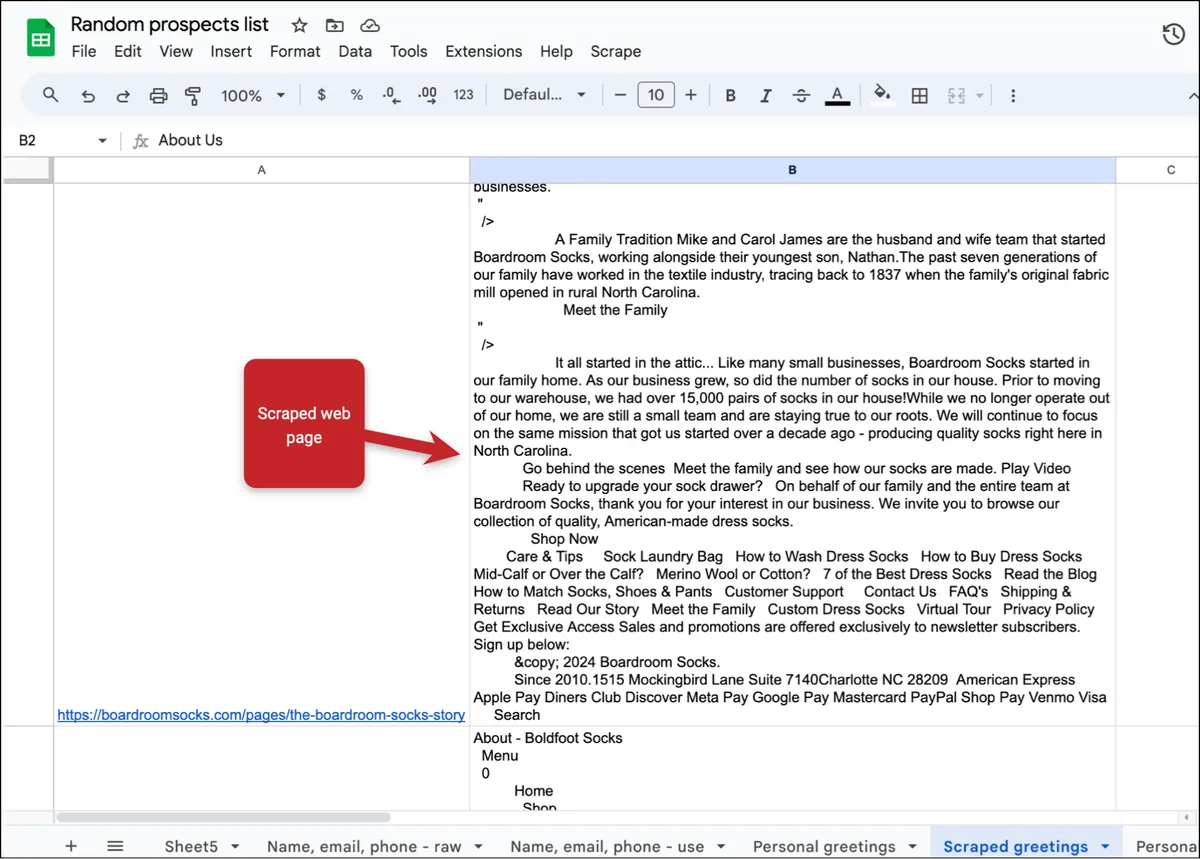Open the Edit menu
1200x859 pixels.
tap(128, 51)
